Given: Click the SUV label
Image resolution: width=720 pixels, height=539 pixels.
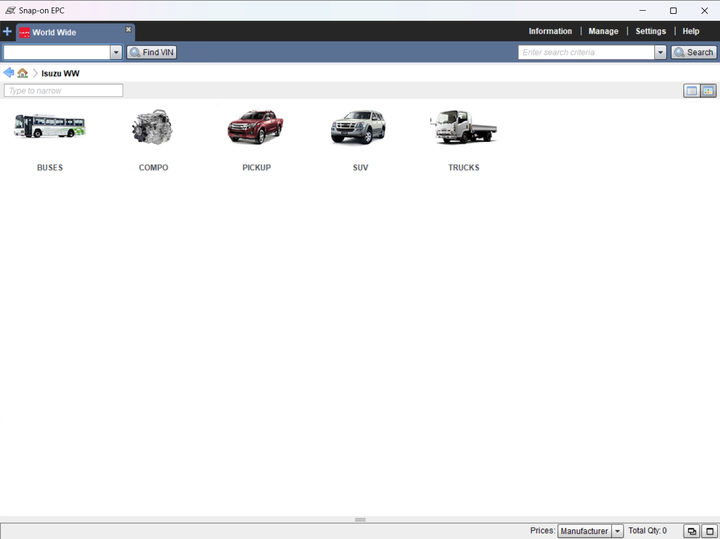Looking at the screenshot, I should click(360, 168).
